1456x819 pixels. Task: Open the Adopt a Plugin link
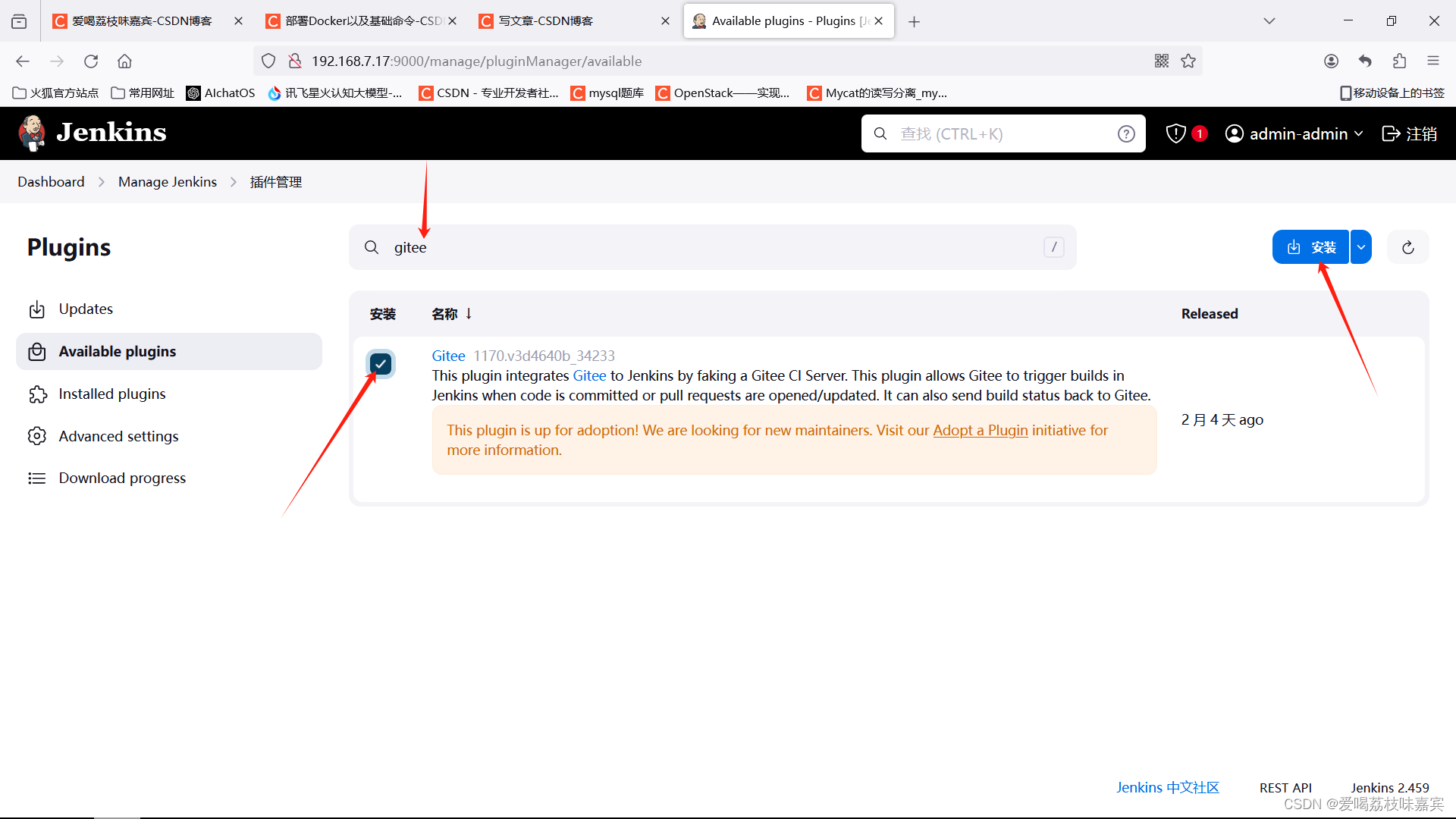coord(981,430)
